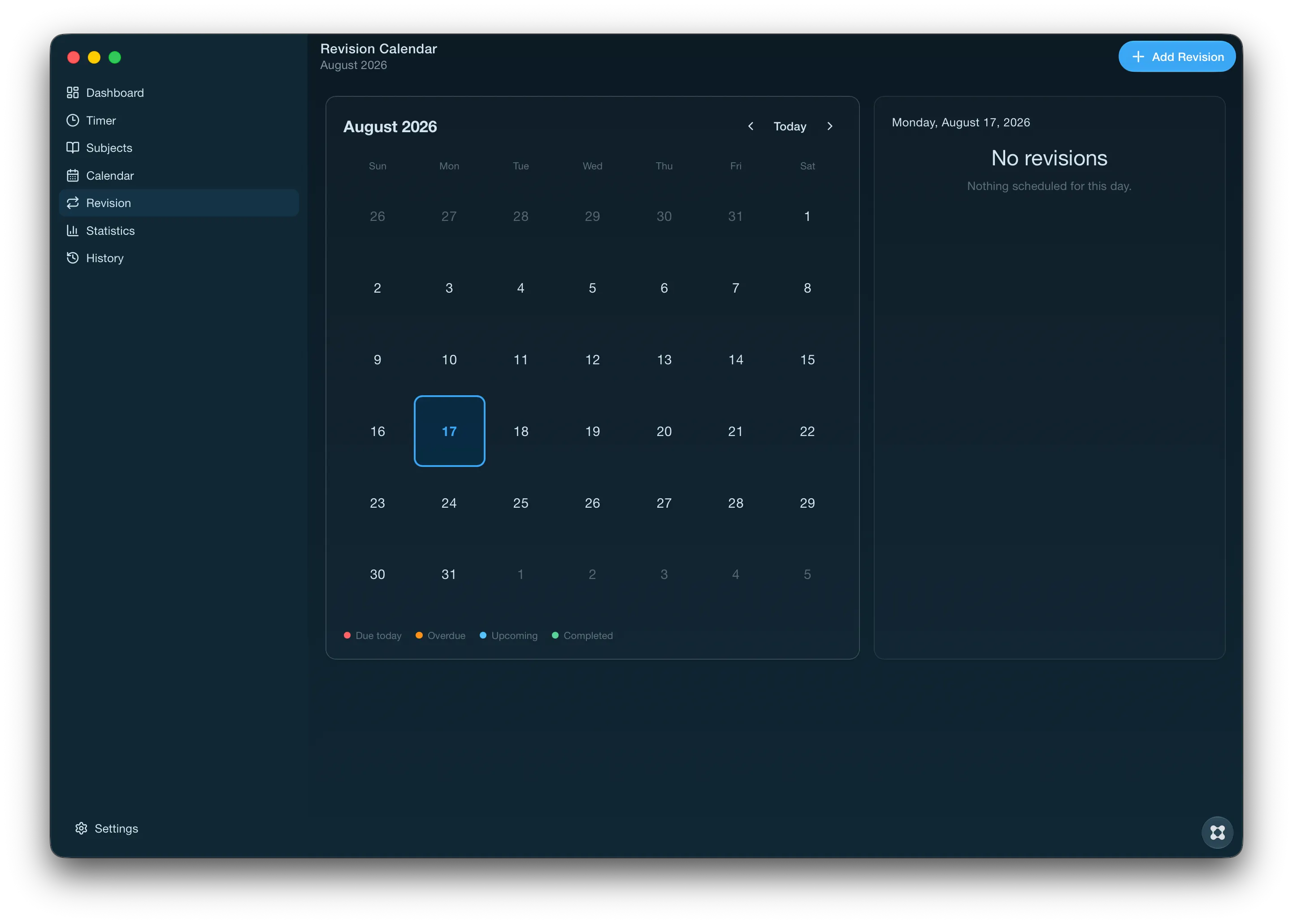Click the Subjects book icon
1293x924 pixels.
pos(72,147)
